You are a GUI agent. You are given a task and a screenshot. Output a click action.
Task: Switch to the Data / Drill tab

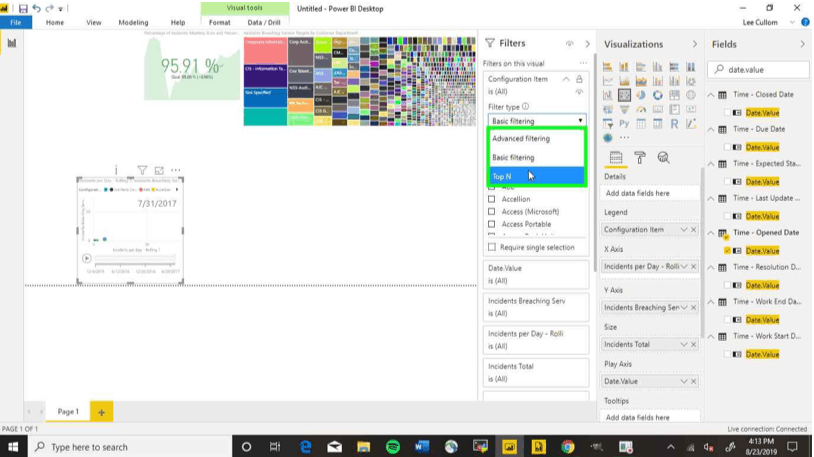[x=264, y=22]
